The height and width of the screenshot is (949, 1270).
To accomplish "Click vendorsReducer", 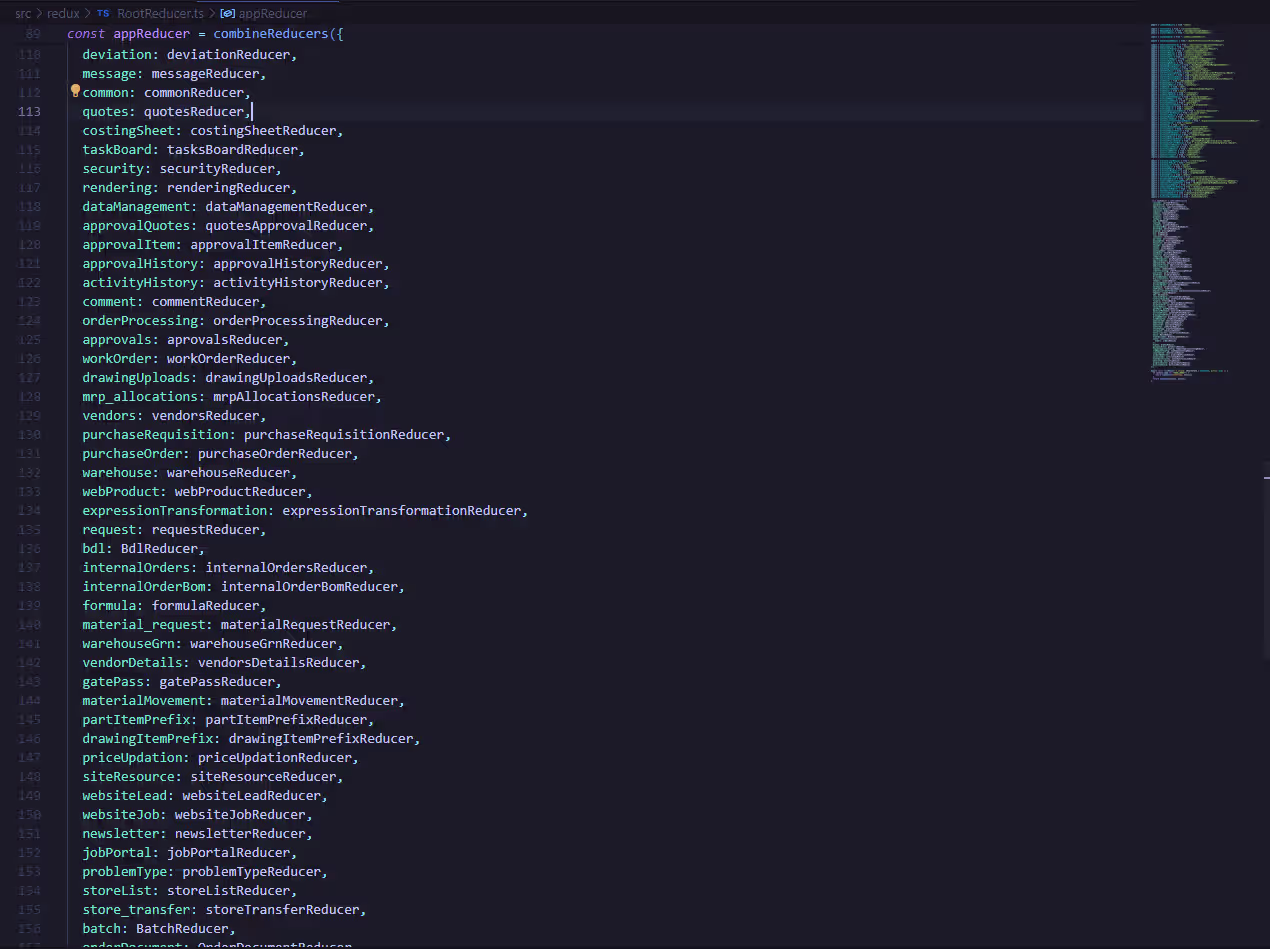I will pyautogui.click(x=205, y=415).
